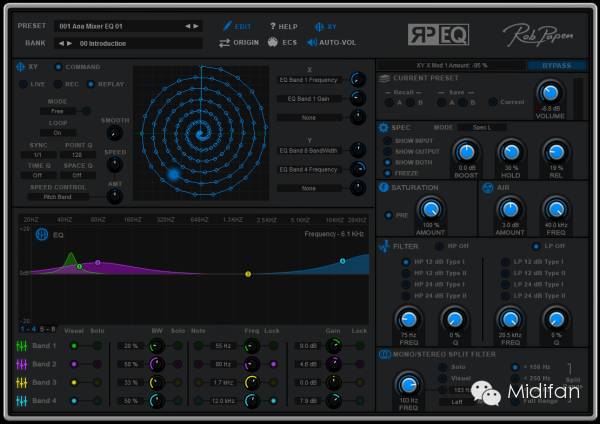Select the LIVE mode radio

point(23,84)
